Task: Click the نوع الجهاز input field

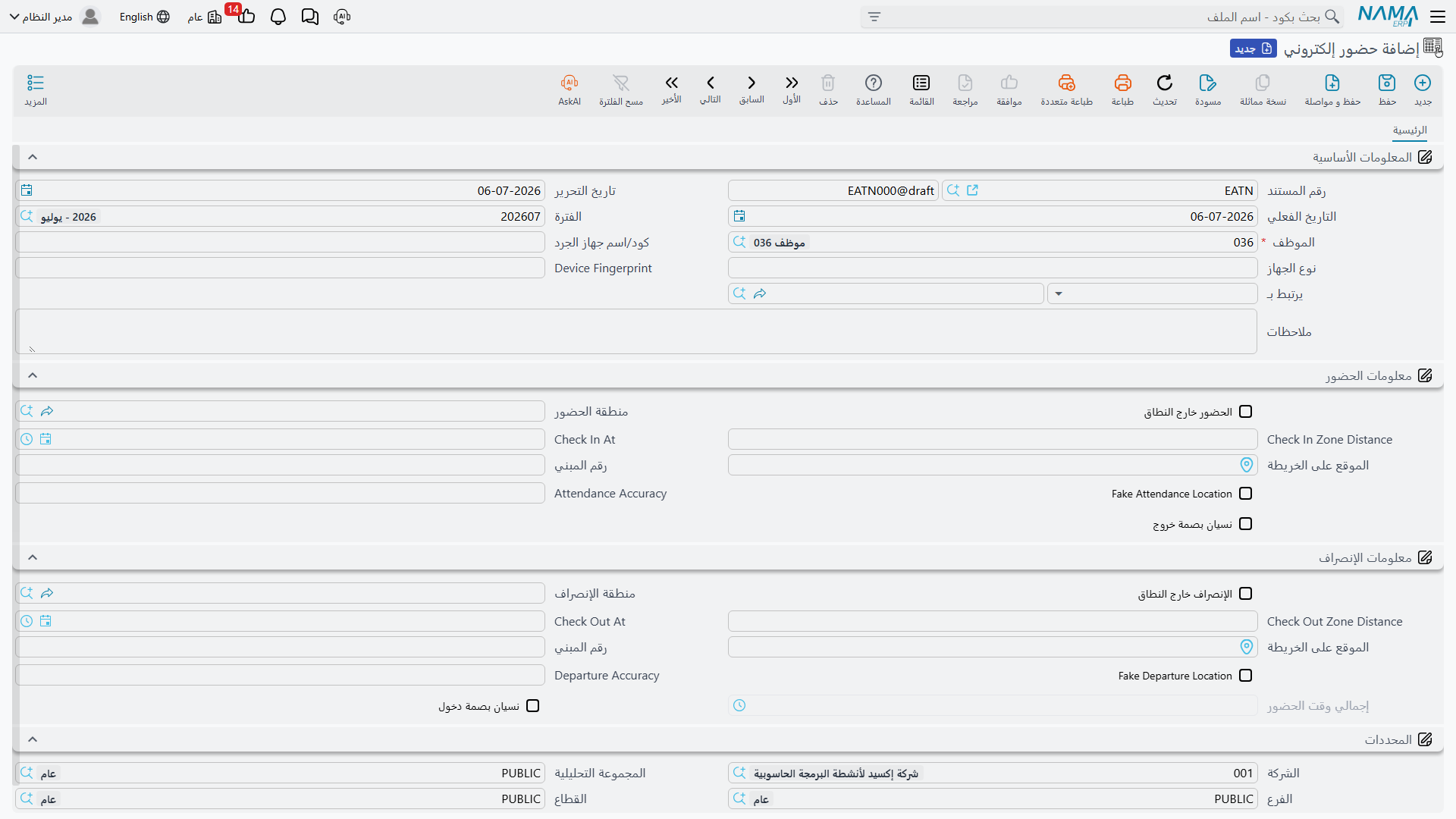Action: [993, 268]
